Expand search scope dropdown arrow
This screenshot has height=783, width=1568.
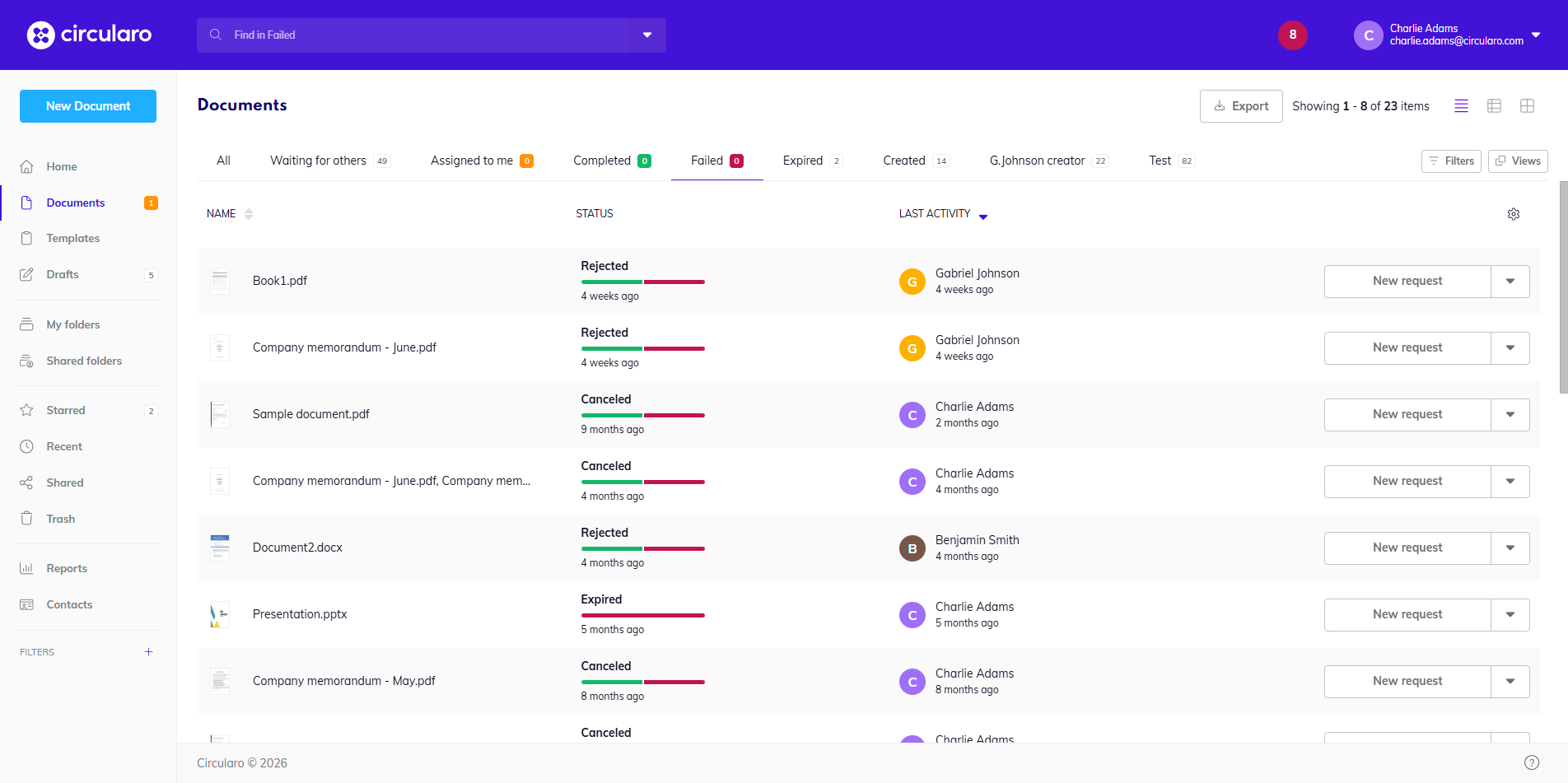coord(646,35)
